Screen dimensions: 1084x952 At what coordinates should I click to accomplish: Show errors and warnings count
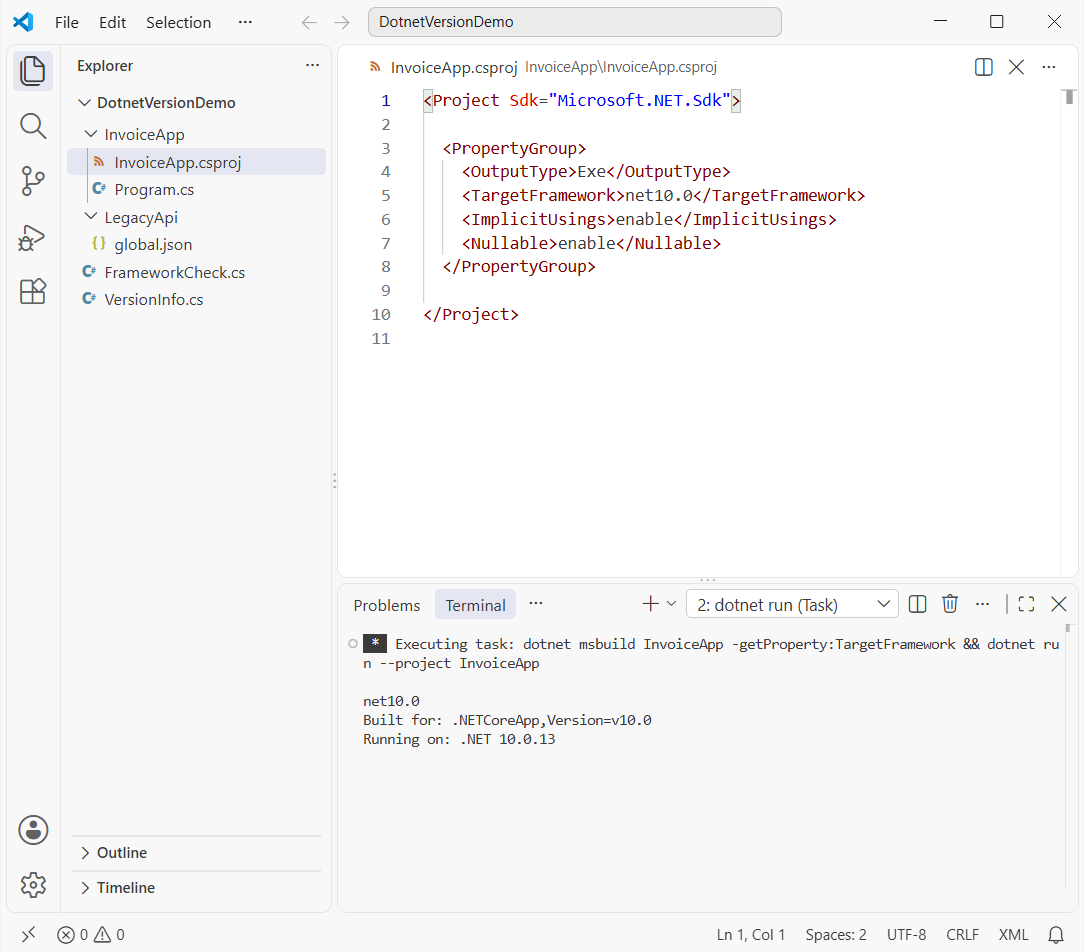91,935
